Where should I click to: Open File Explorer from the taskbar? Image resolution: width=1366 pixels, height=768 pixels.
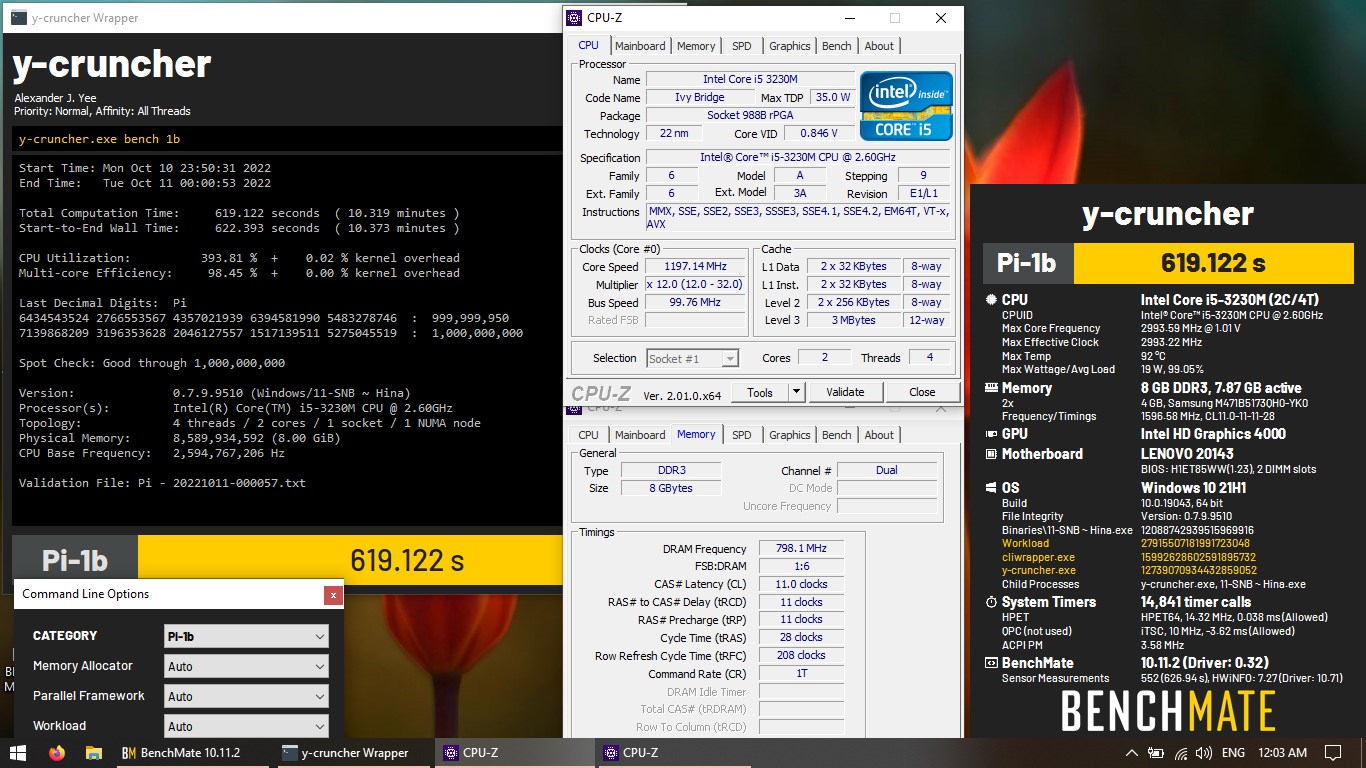[x=93, y=753]
